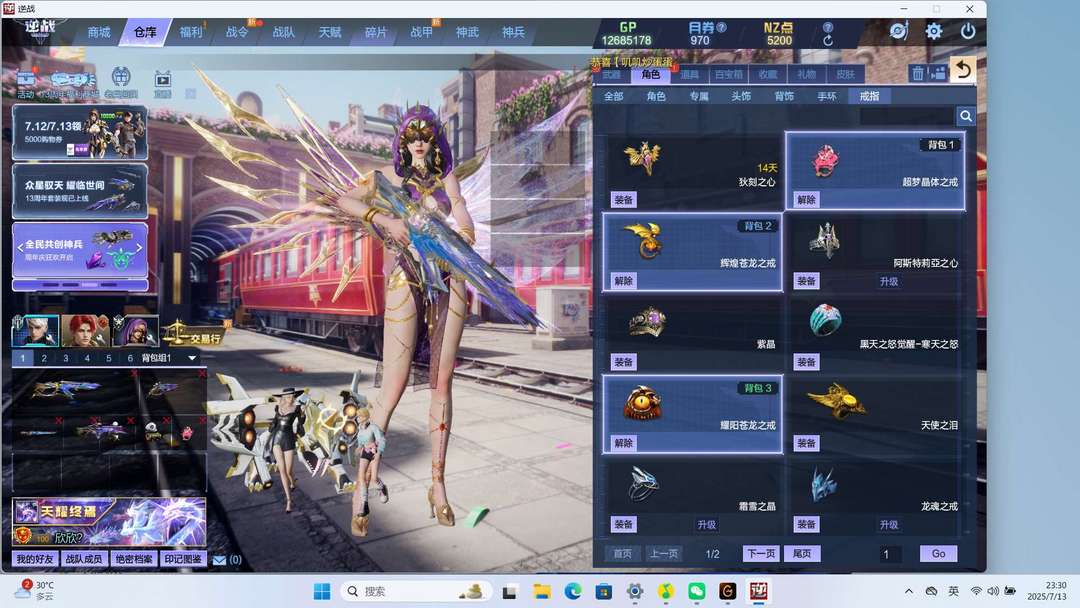1080x608 pixels.
Task: Click the inventory search text field
Action: click(906, 116)
